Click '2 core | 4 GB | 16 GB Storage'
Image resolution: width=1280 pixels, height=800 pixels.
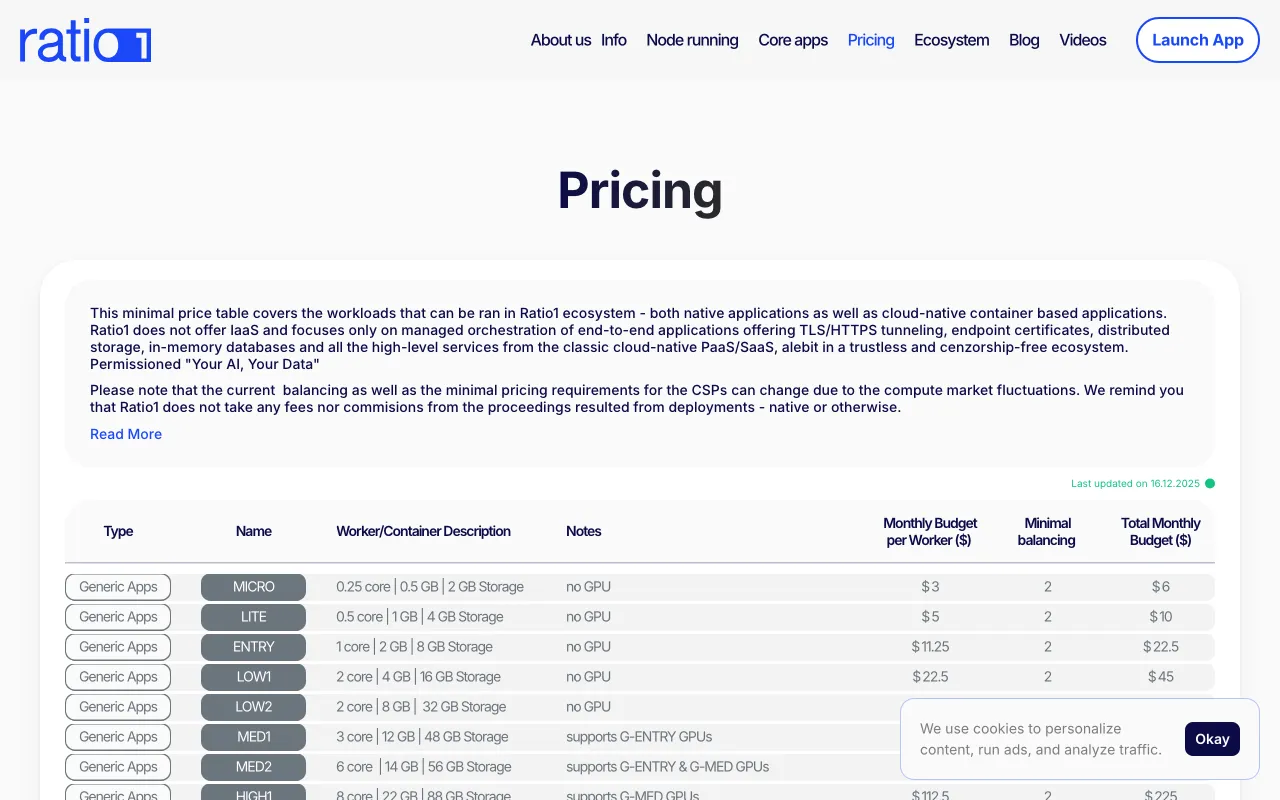coord(418,677)
